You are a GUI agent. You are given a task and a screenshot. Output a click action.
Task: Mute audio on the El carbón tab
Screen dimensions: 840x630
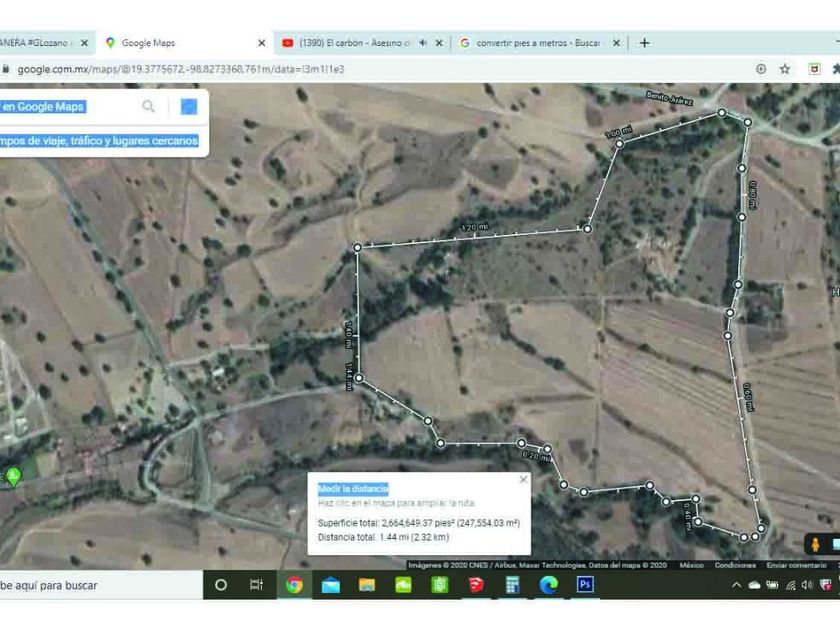coord(423,43)
